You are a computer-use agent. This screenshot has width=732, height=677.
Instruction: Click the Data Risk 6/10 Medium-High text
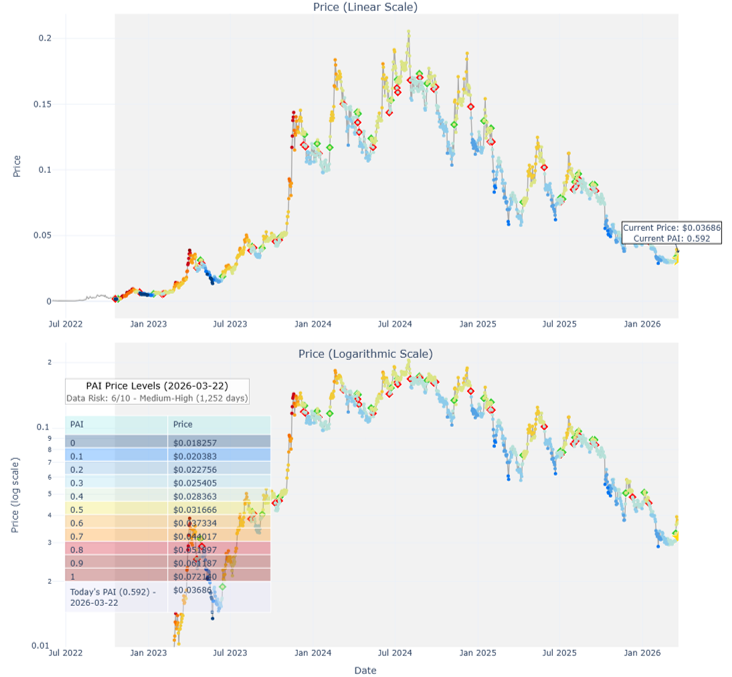pos(157,398)
